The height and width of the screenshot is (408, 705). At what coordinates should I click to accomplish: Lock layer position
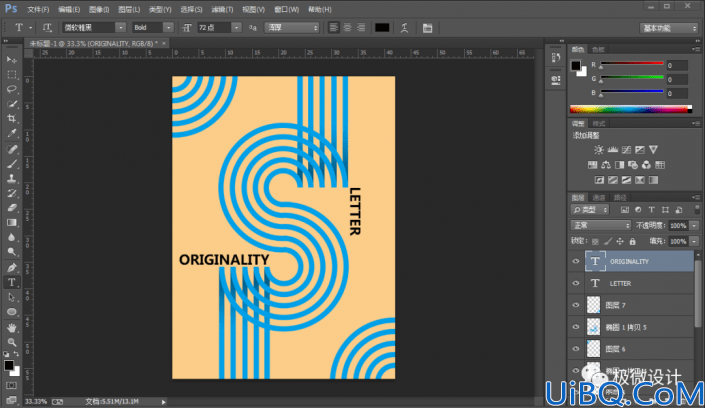pos(620,242)
